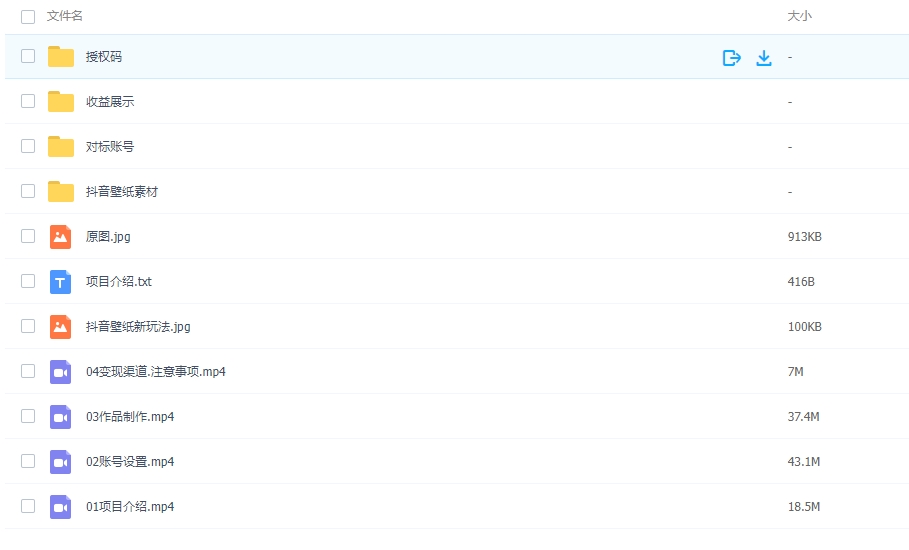The width and height of the screenshot is (909, 550).
Task: Click the folder icon for 对标账号
Action: pyautogui.click(x=61, y=146)
